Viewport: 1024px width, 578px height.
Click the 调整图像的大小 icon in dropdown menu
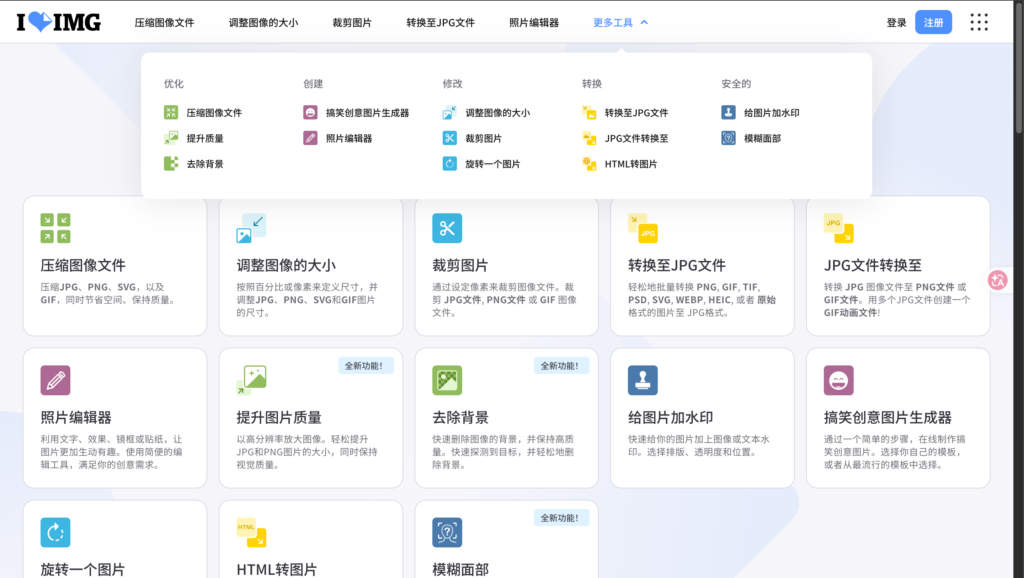click(449, 112)
